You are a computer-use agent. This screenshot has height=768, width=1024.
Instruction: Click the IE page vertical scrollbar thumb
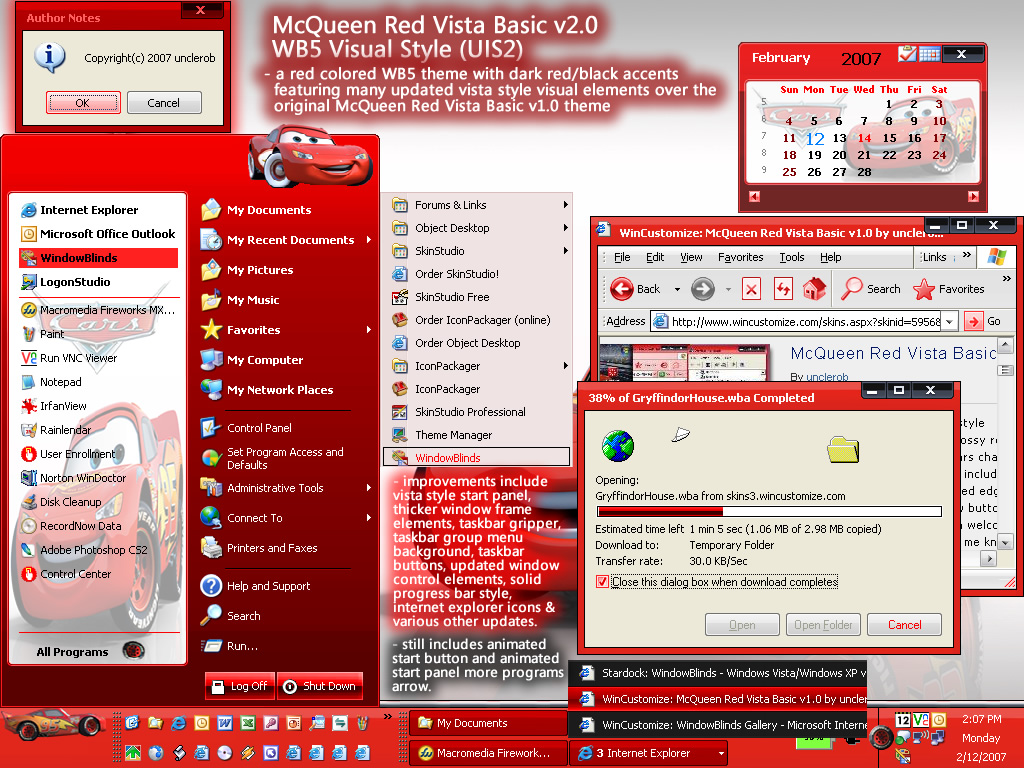point(1005,370)
